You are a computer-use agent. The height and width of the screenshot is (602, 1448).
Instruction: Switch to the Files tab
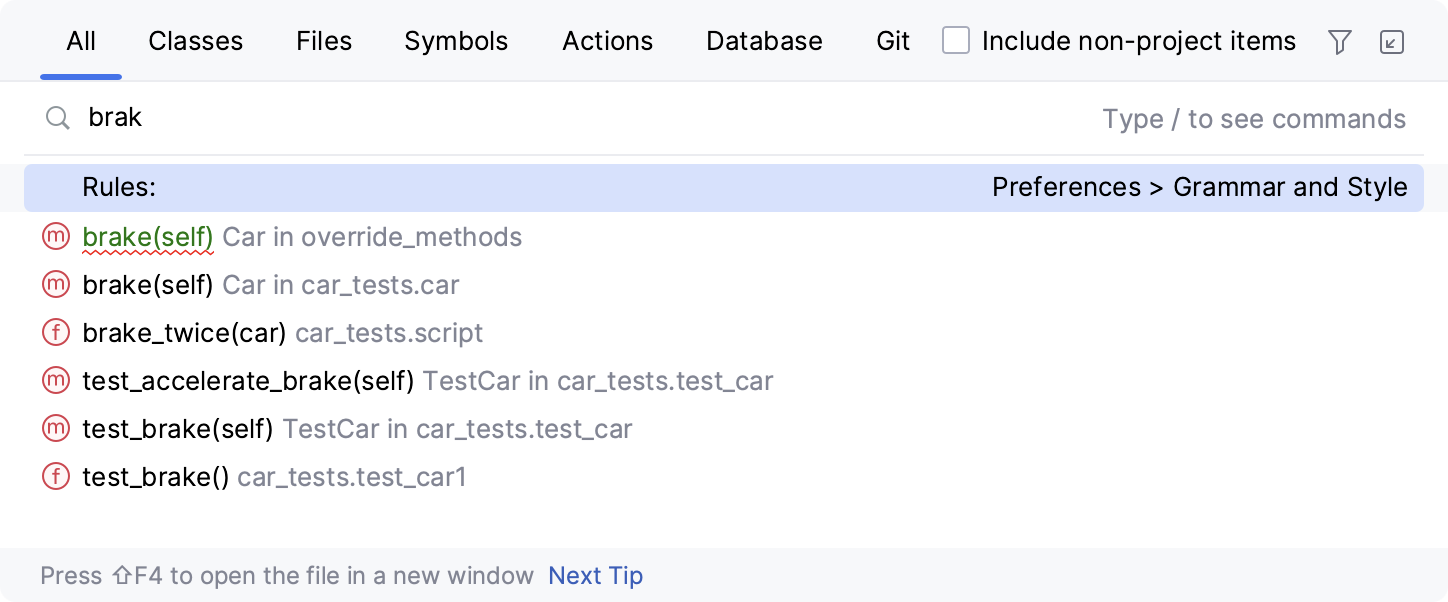click(x=323, y=41)
